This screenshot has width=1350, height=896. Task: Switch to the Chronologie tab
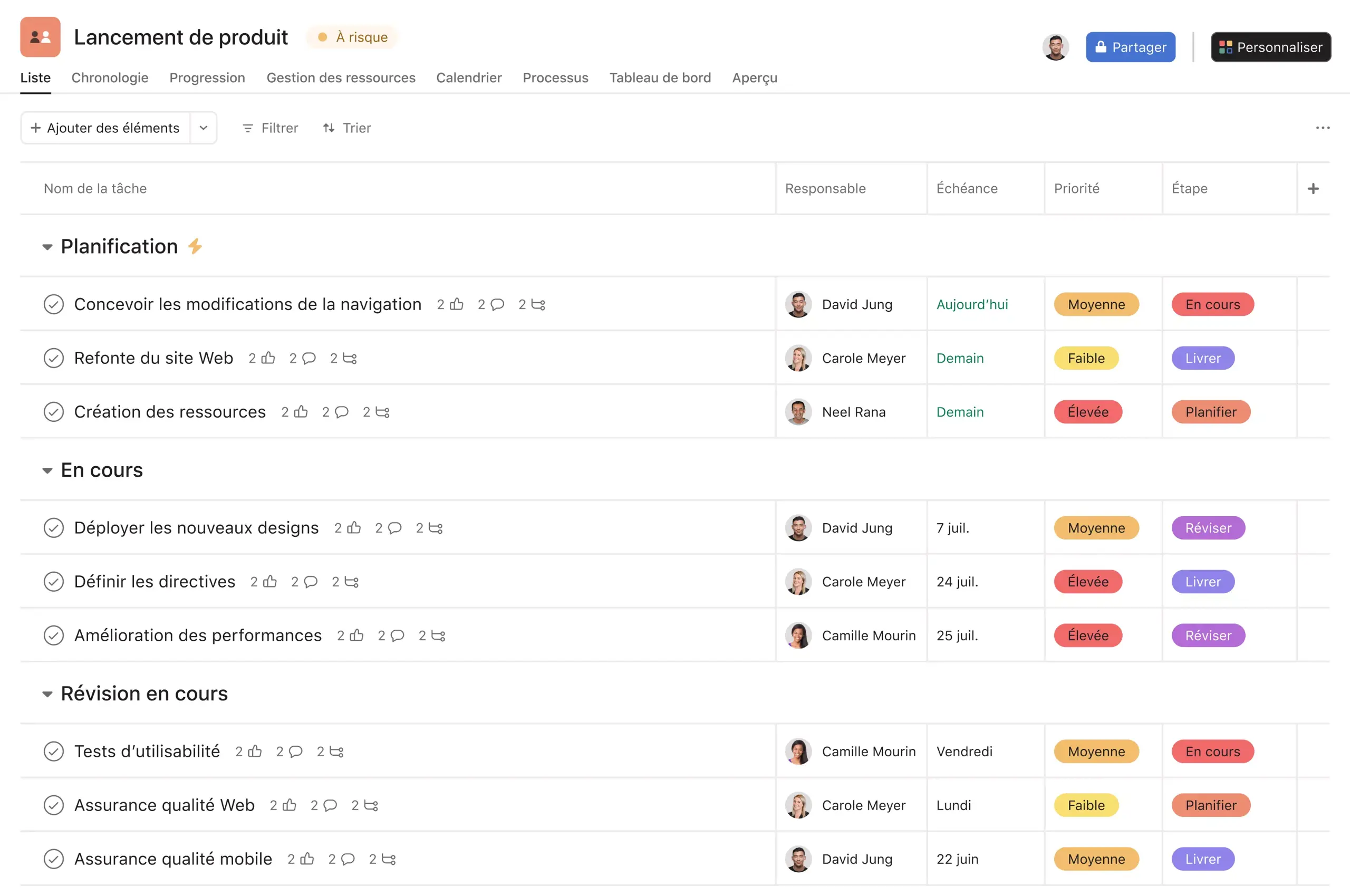click(x=110, y=78)
